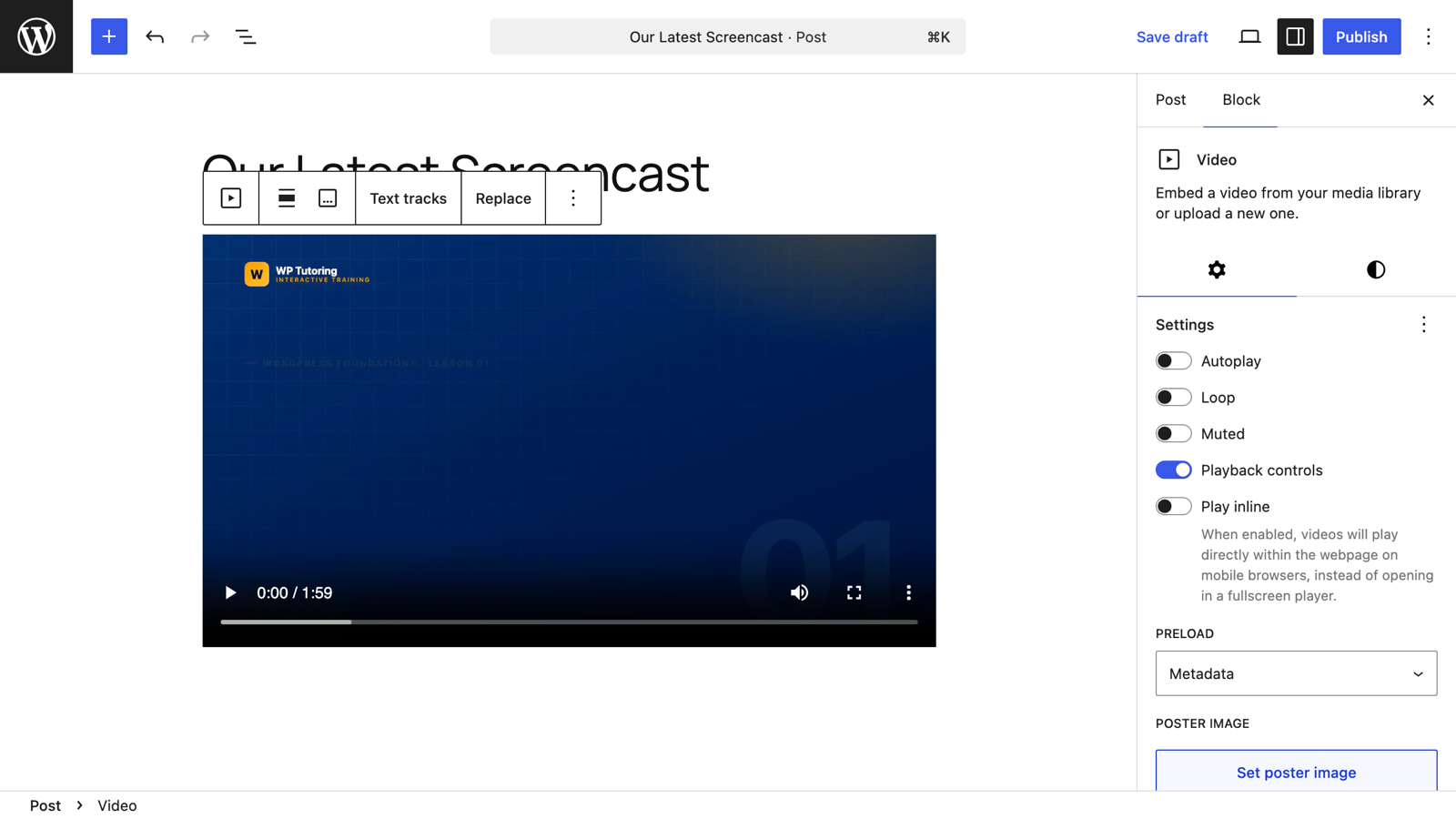The height and width of the screenshot is (819, 1456).
Task: Select Video in the bottom breadcrumb
Action: 117,805
